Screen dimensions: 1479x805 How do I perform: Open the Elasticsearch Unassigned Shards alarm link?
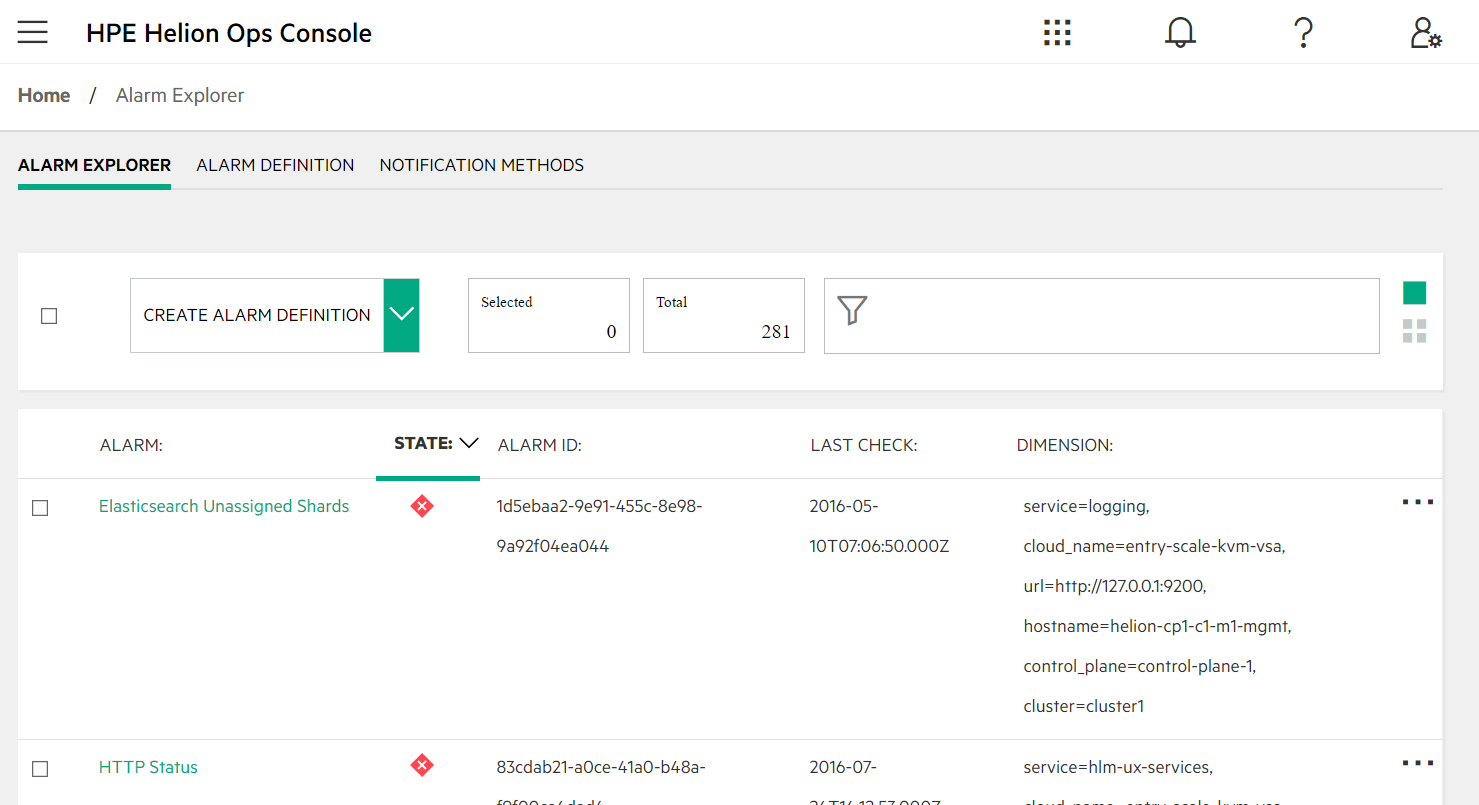224,506
